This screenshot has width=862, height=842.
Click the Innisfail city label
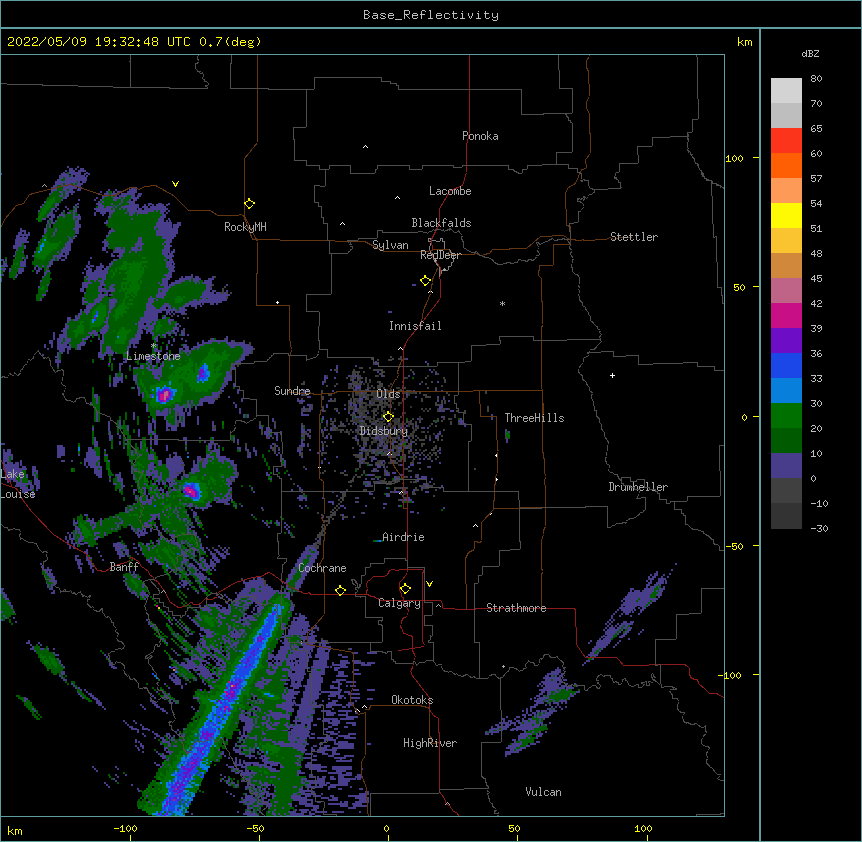(x=415, y=326)
